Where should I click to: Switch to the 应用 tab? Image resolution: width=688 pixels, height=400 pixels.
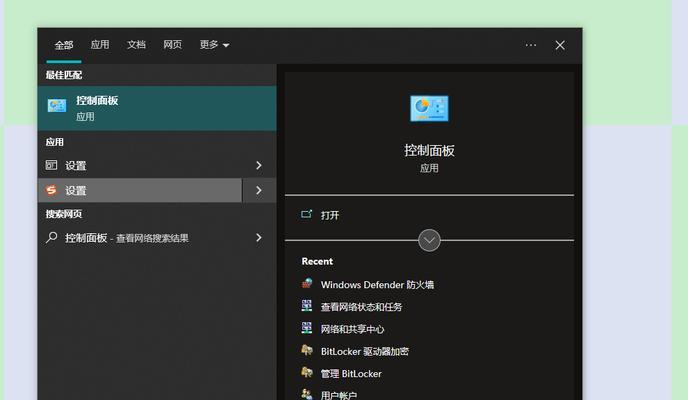(x=100, y=45)
